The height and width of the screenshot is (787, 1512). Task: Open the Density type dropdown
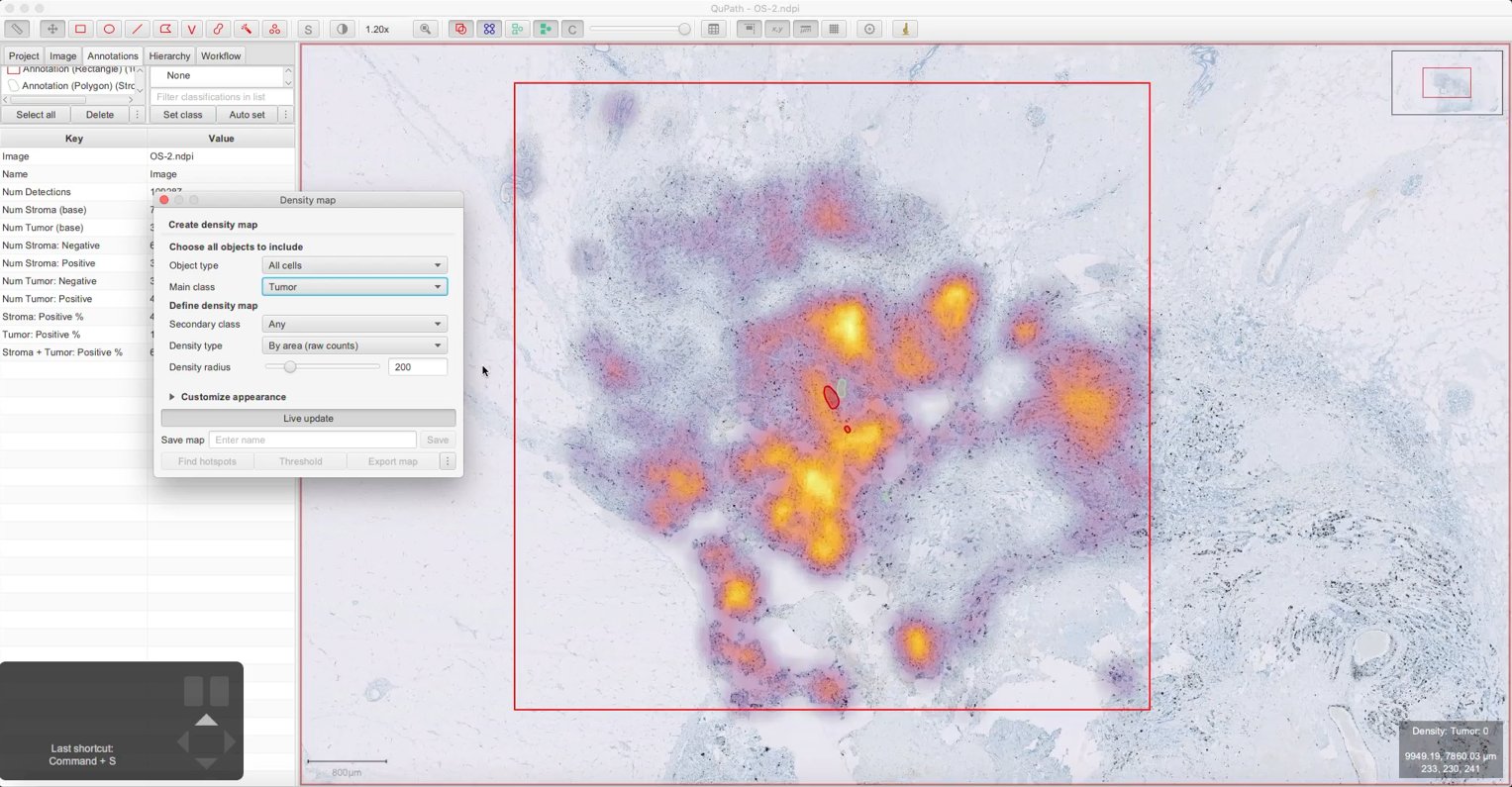coord(354,345)
